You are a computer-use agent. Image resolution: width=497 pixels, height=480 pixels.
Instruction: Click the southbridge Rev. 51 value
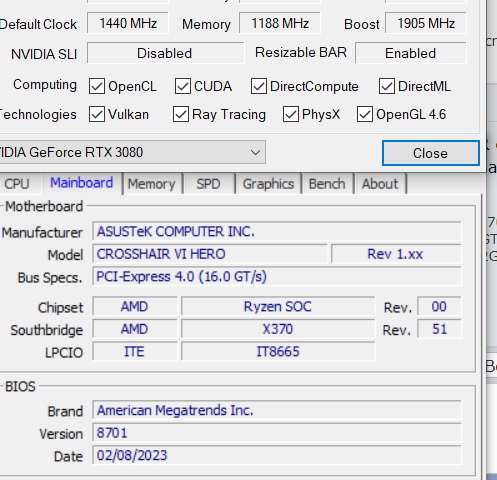(439, 329)
